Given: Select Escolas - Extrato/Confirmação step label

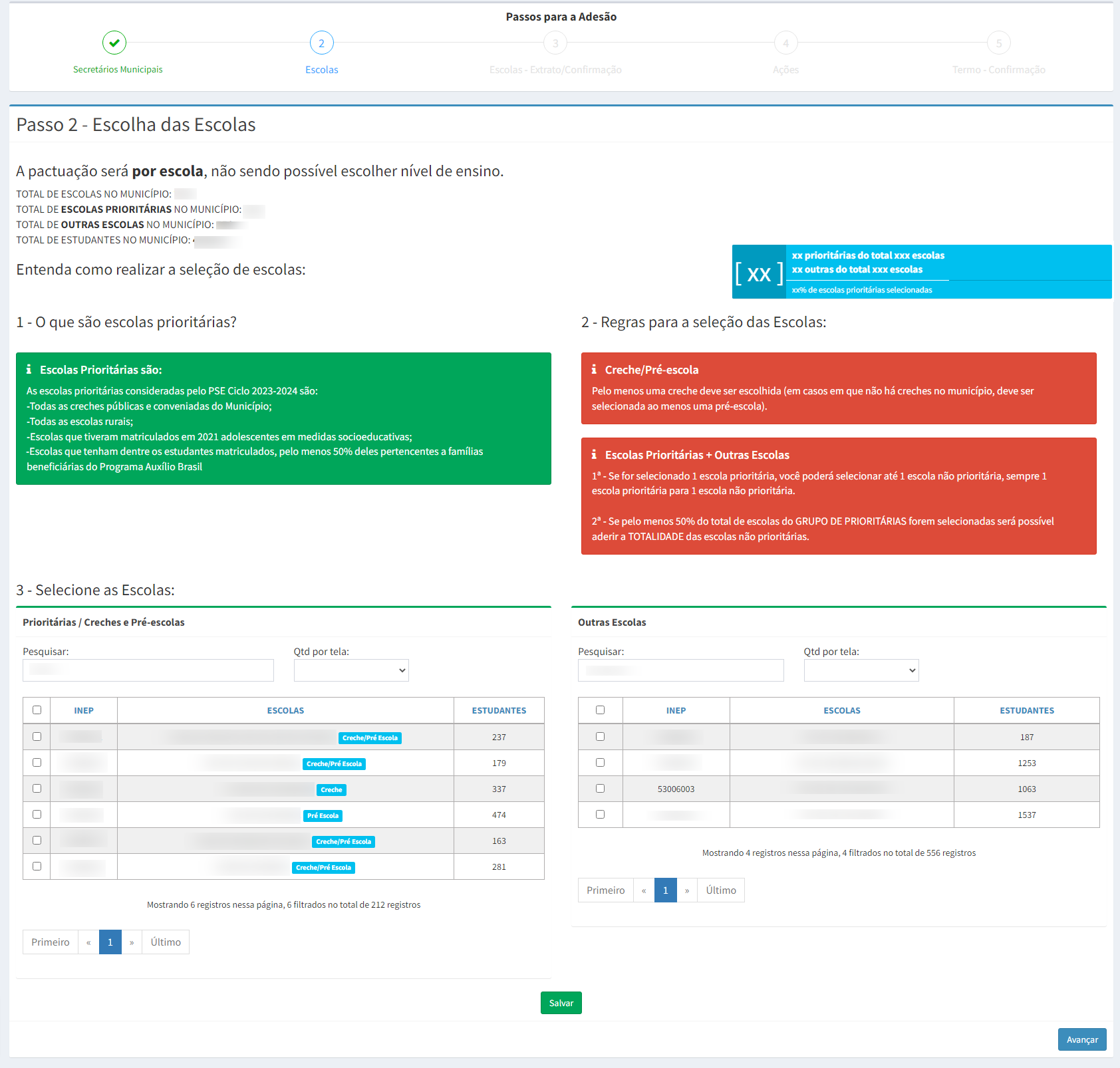Looking at the screenshot, I should pyautogui.click(x=555, y=70).
